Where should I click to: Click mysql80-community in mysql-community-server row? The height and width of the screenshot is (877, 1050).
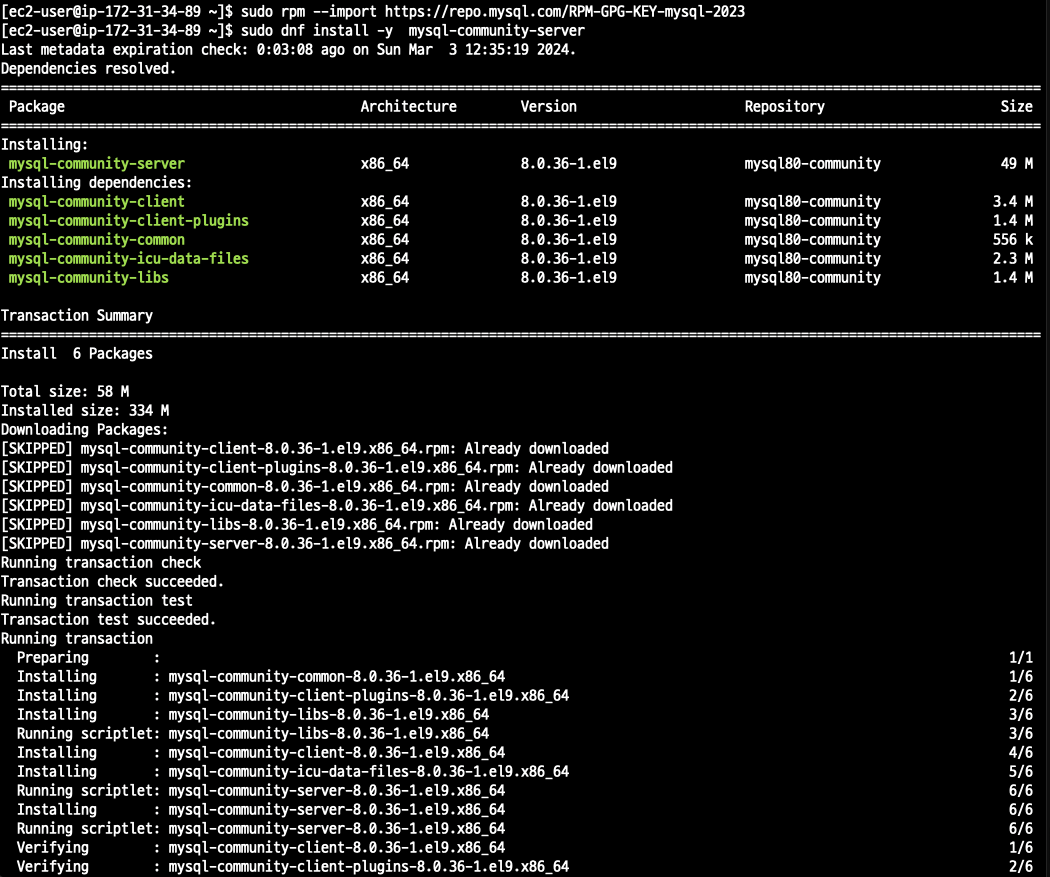tap(812, 163)
